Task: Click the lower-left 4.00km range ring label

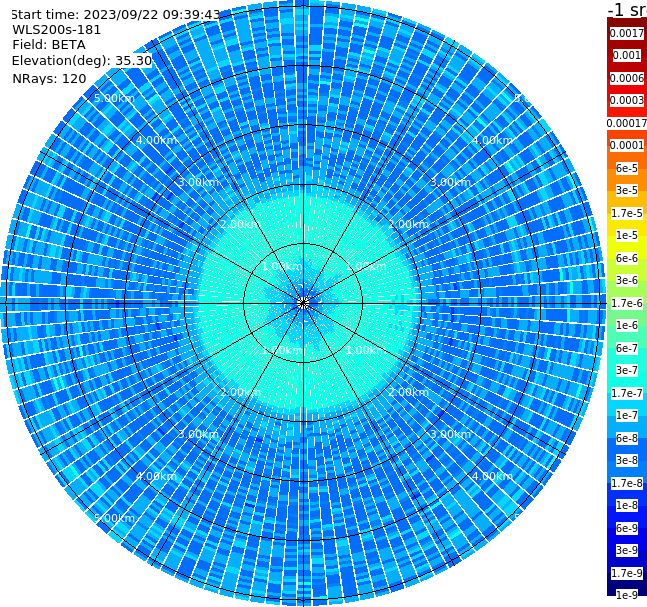Action: coord(156,476)
